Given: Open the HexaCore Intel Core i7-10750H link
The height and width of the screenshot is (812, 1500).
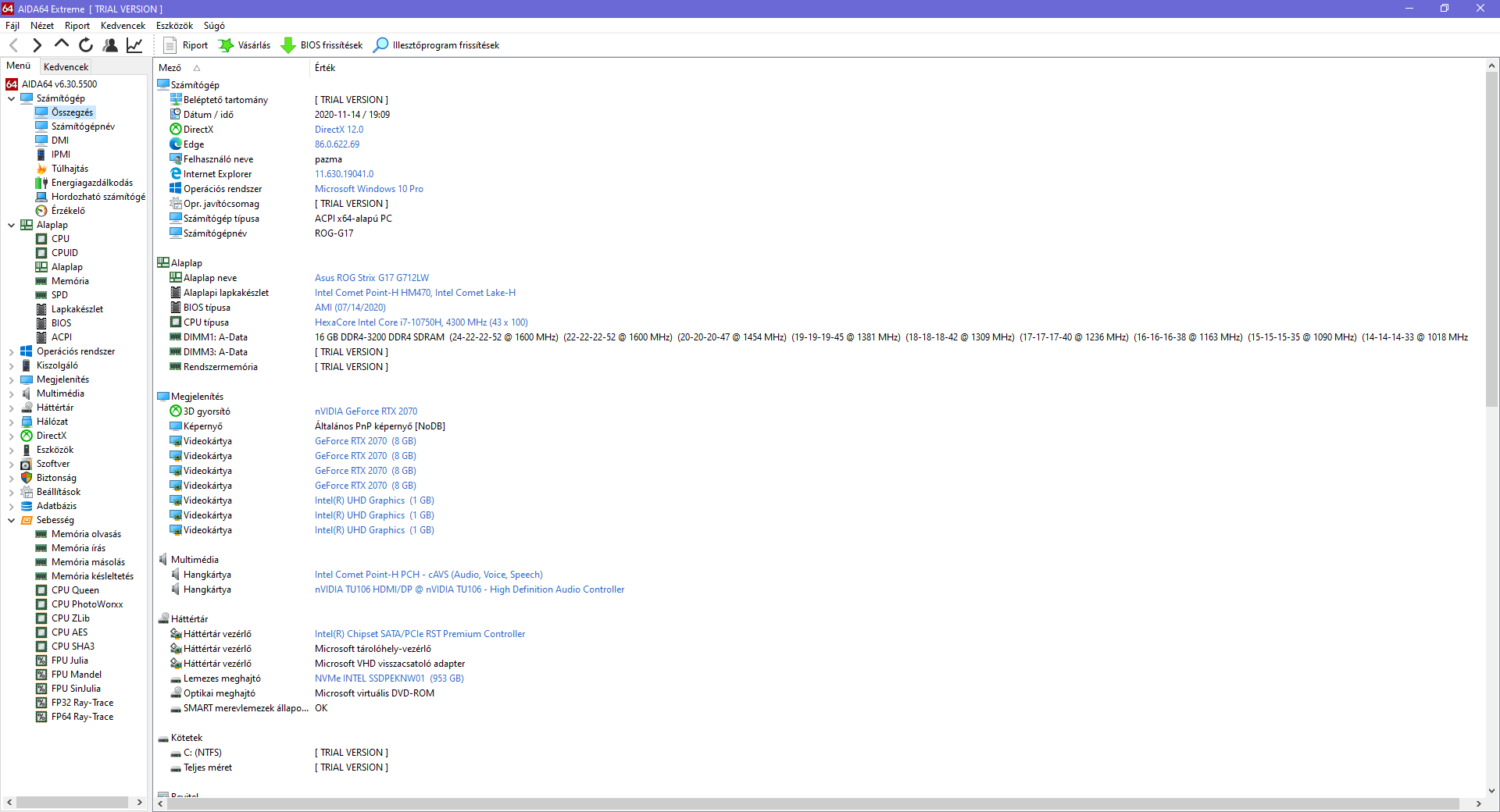Looking at the screenshot, I should [421, 322].
